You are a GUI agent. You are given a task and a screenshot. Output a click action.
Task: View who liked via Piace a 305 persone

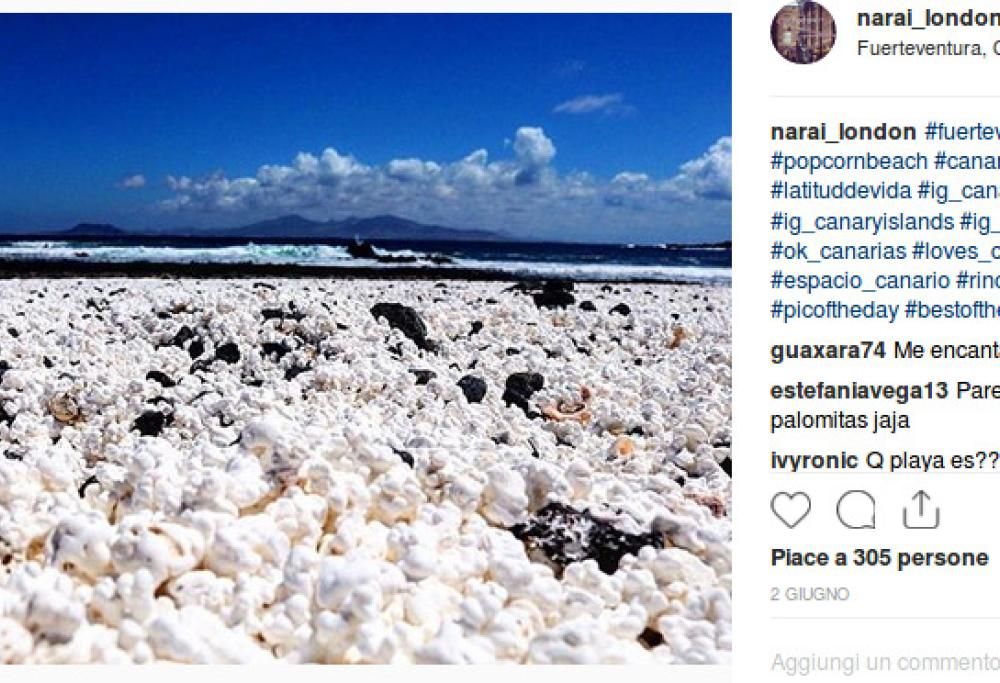click(x=879, y=557)
